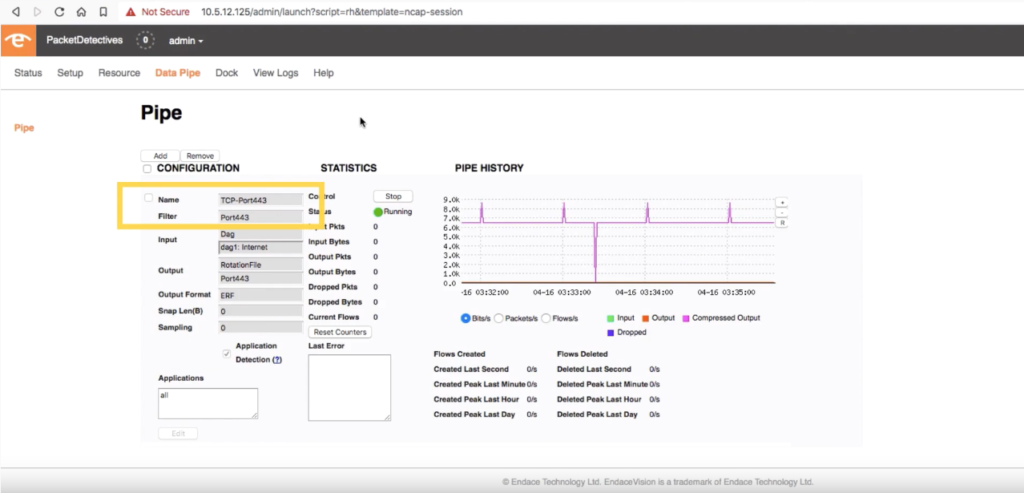Open the View Logs menu
Viewport: 1024px width, 493px height.
276,72
